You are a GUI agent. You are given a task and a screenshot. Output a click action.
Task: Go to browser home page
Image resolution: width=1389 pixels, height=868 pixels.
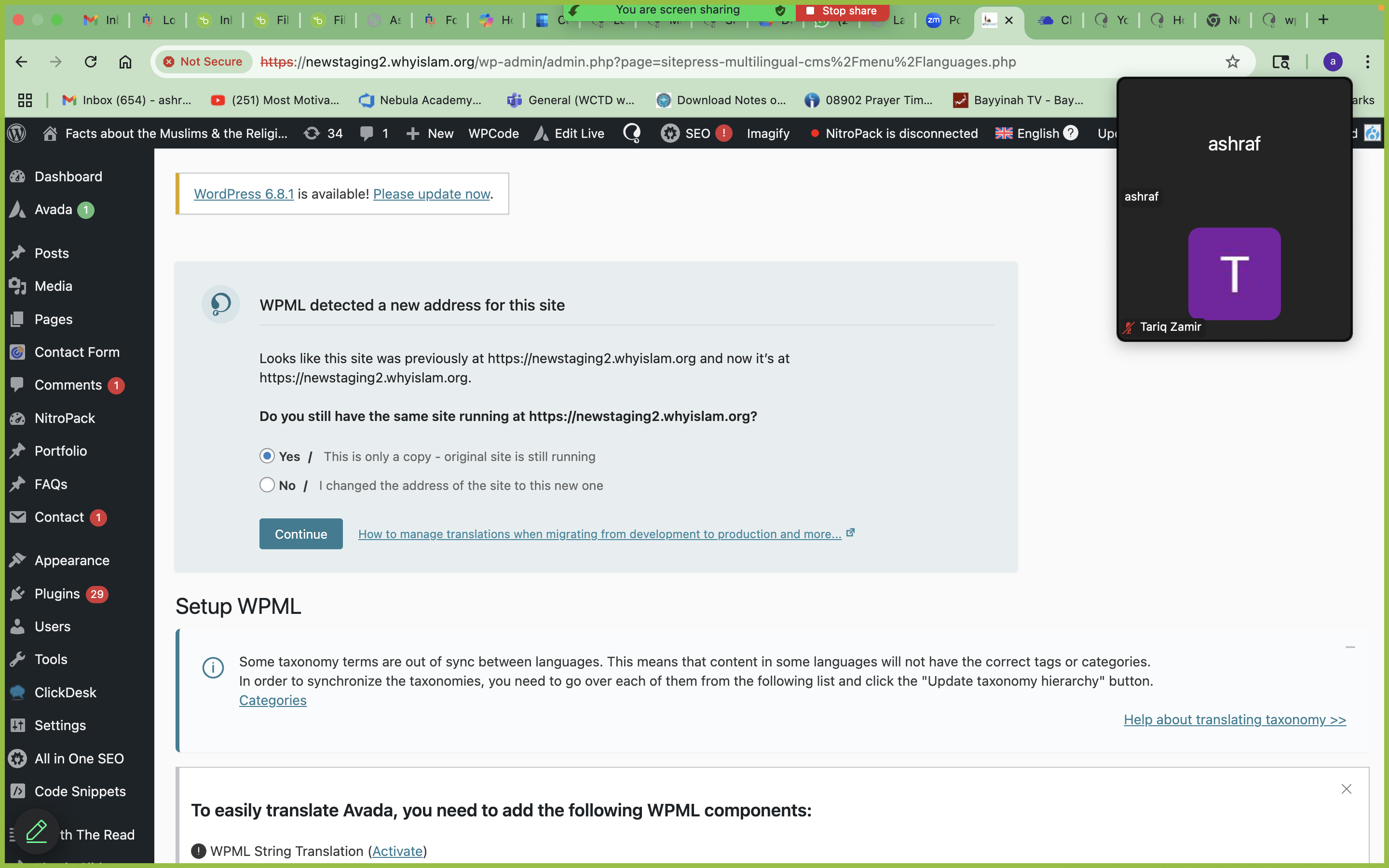tap(125, 62)
